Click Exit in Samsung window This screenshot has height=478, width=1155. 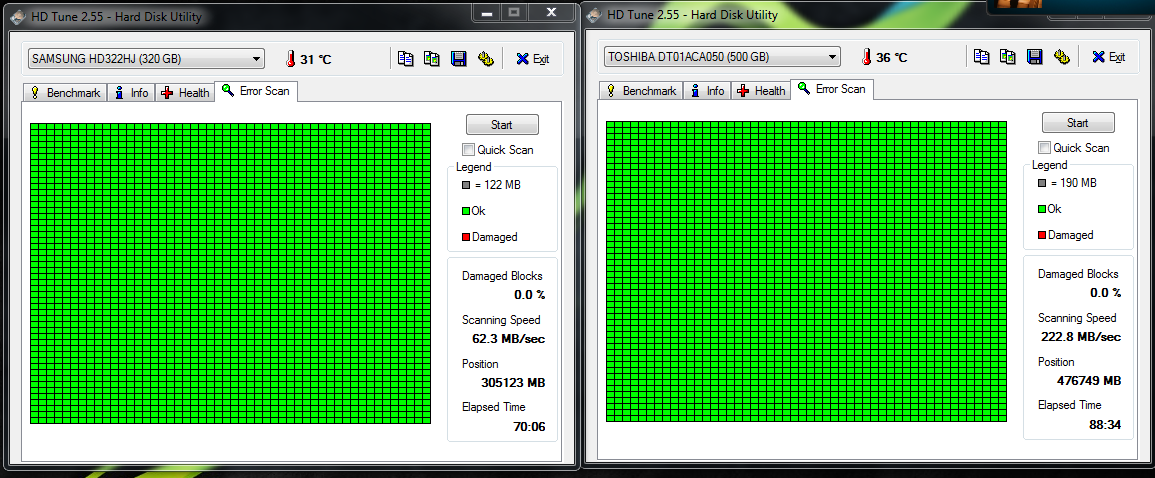[533, 59]
